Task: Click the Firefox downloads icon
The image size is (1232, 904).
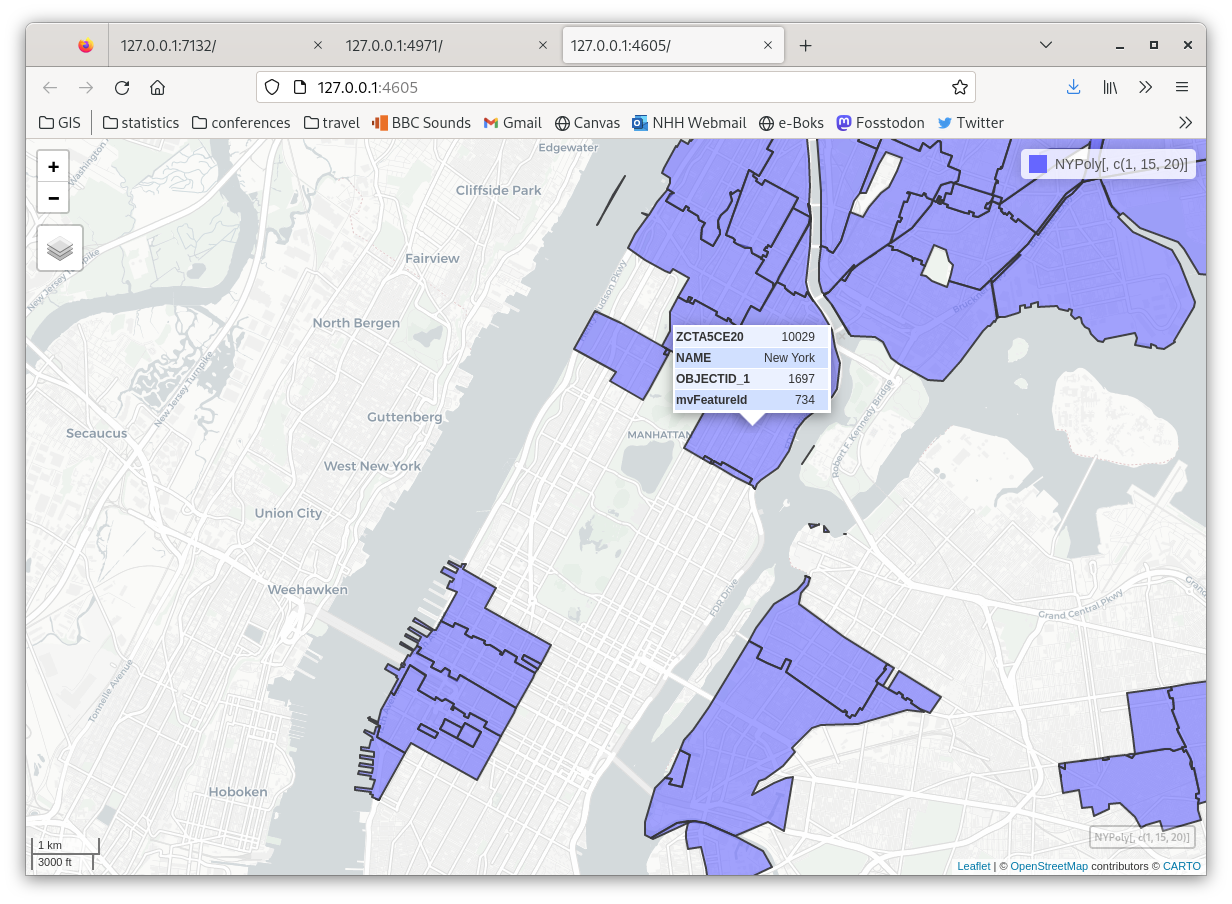Action: [x=1073, y=87]
